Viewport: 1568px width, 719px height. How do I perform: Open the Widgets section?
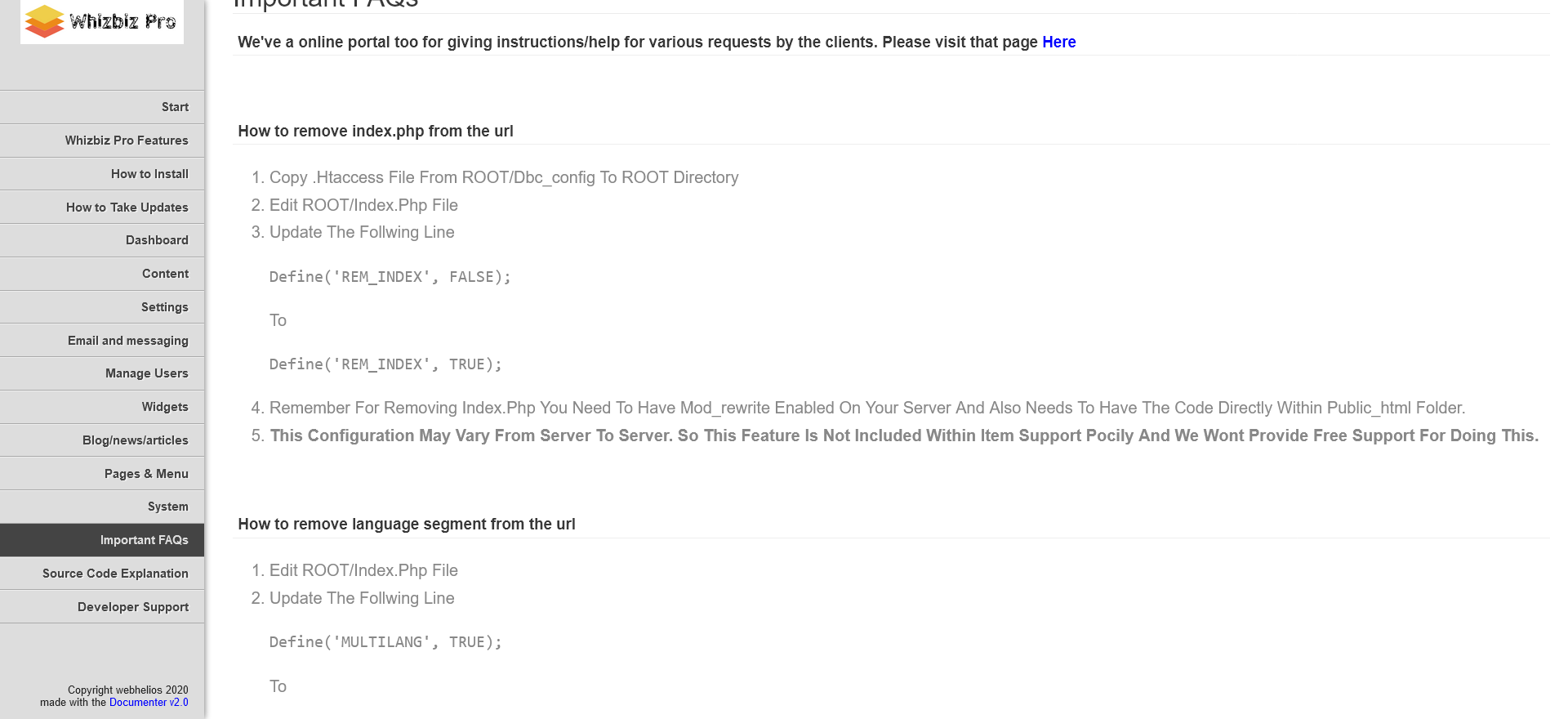coord(102,407)
